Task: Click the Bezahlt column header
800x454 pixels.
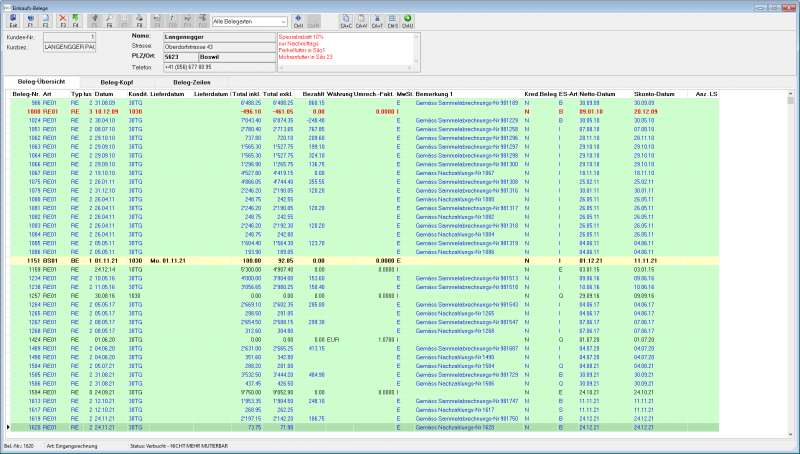Action: [x=310, y=94]
